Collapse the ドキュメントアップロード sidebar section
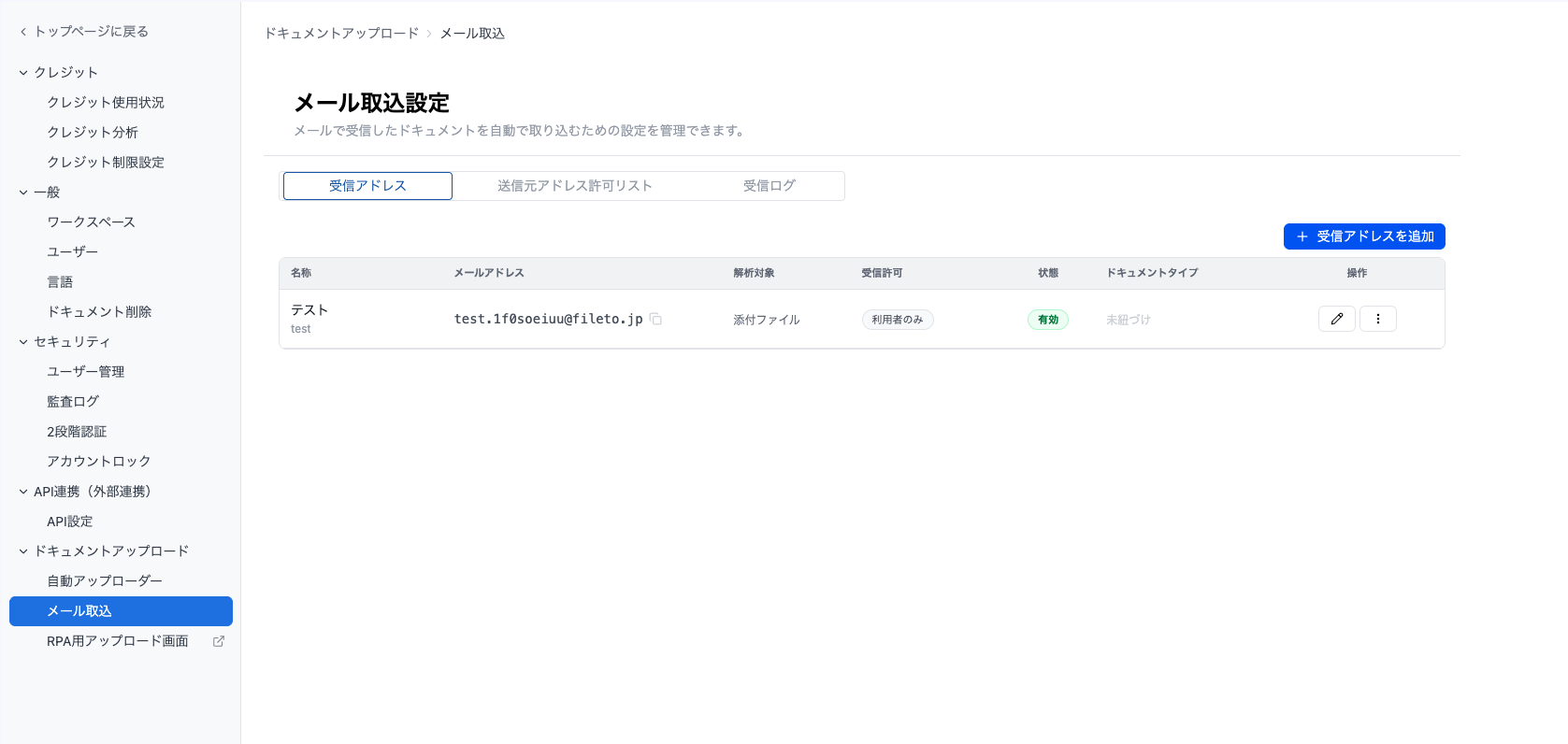Viewport: 1568px width, 744px height. click(x=23, y=551)
